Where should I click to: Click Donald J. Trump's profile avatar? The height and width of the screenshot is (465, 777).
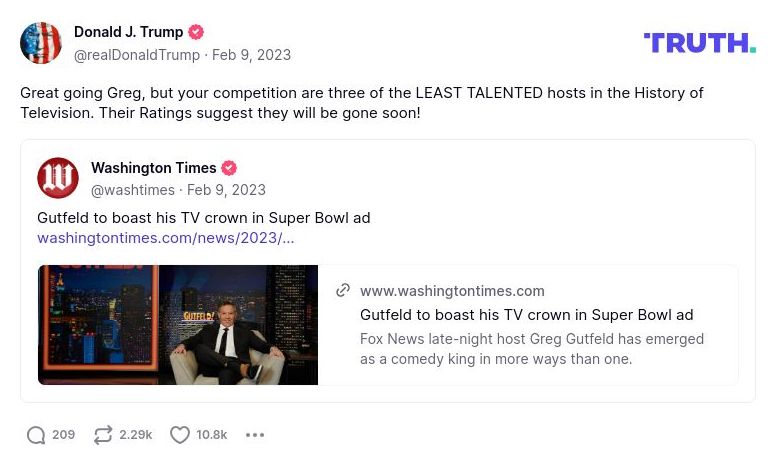click(x=41, y=43)
